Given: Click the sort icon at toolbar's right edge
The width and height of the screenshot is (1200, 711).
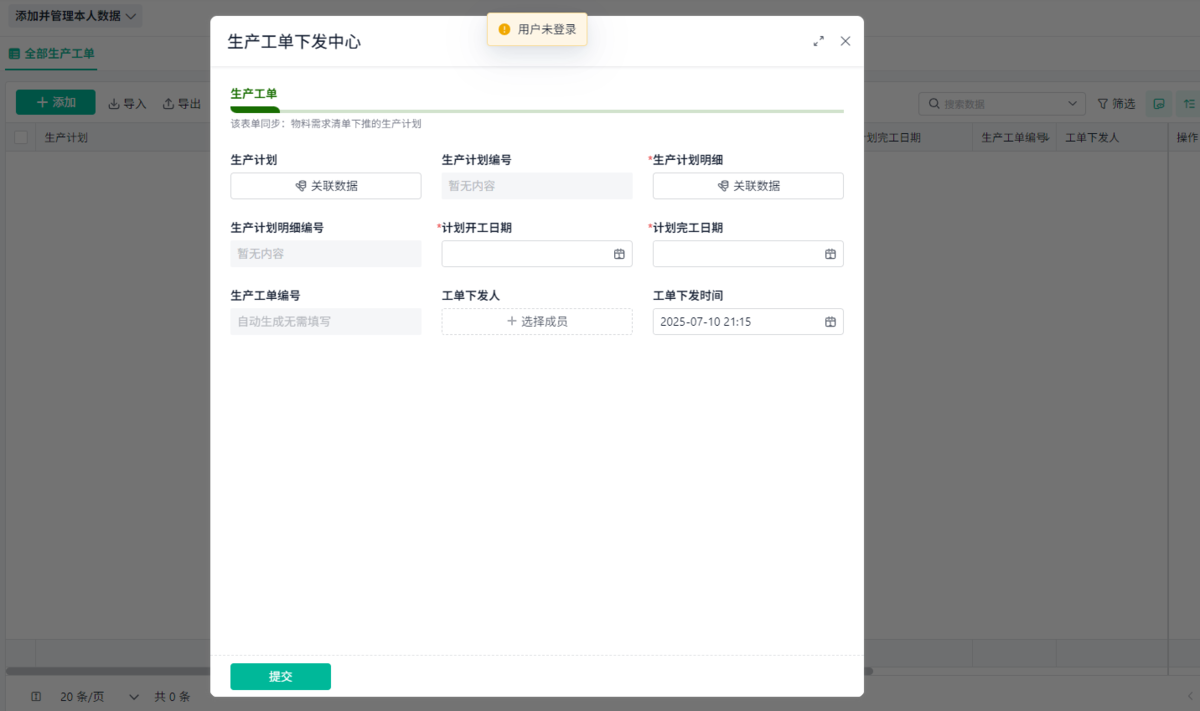Looking at the screenshot, I should [x=1189, y=104].
